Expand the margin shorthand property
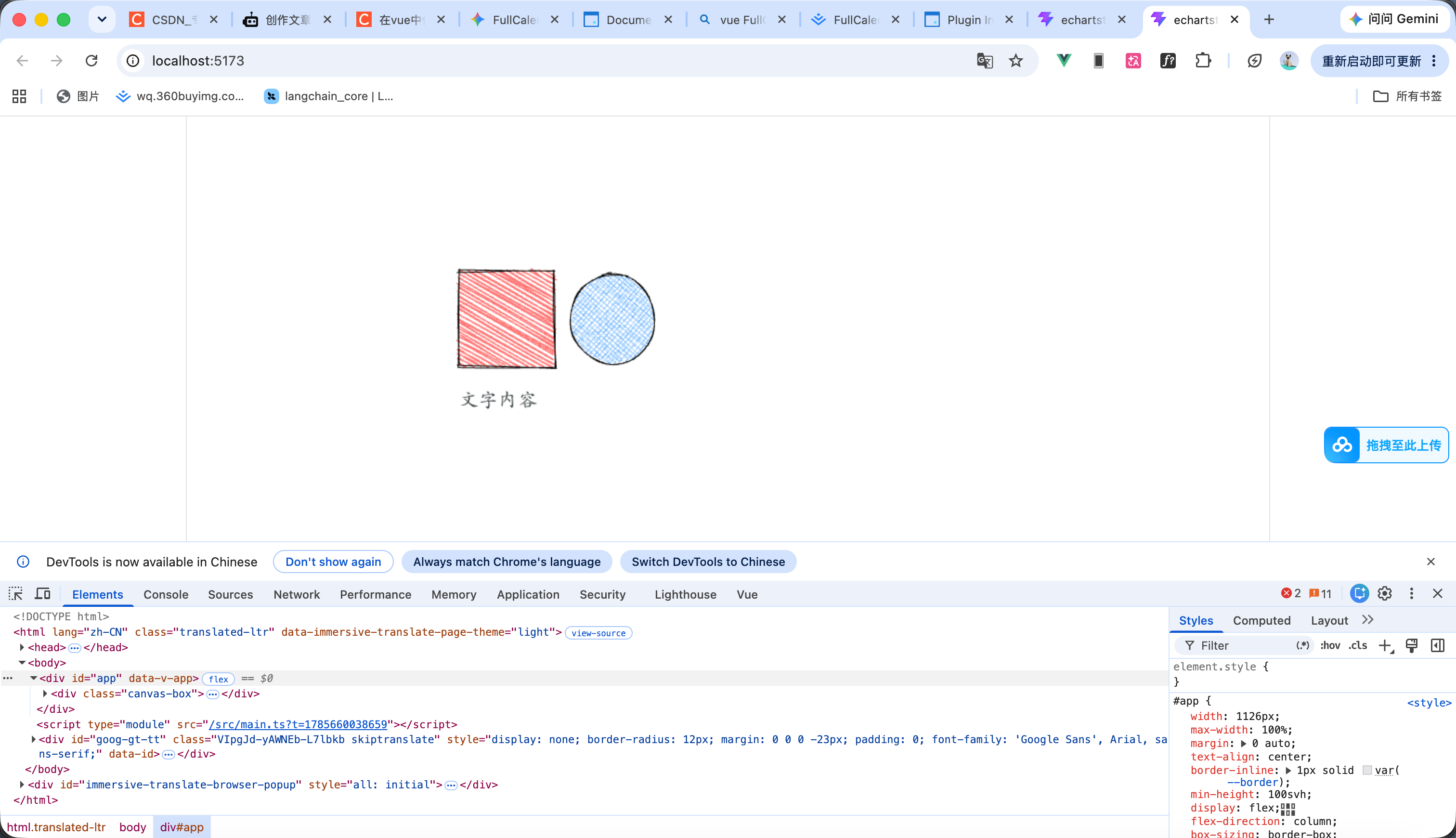The width and height of the screenshot is (1456, 838). (1244, 744)
